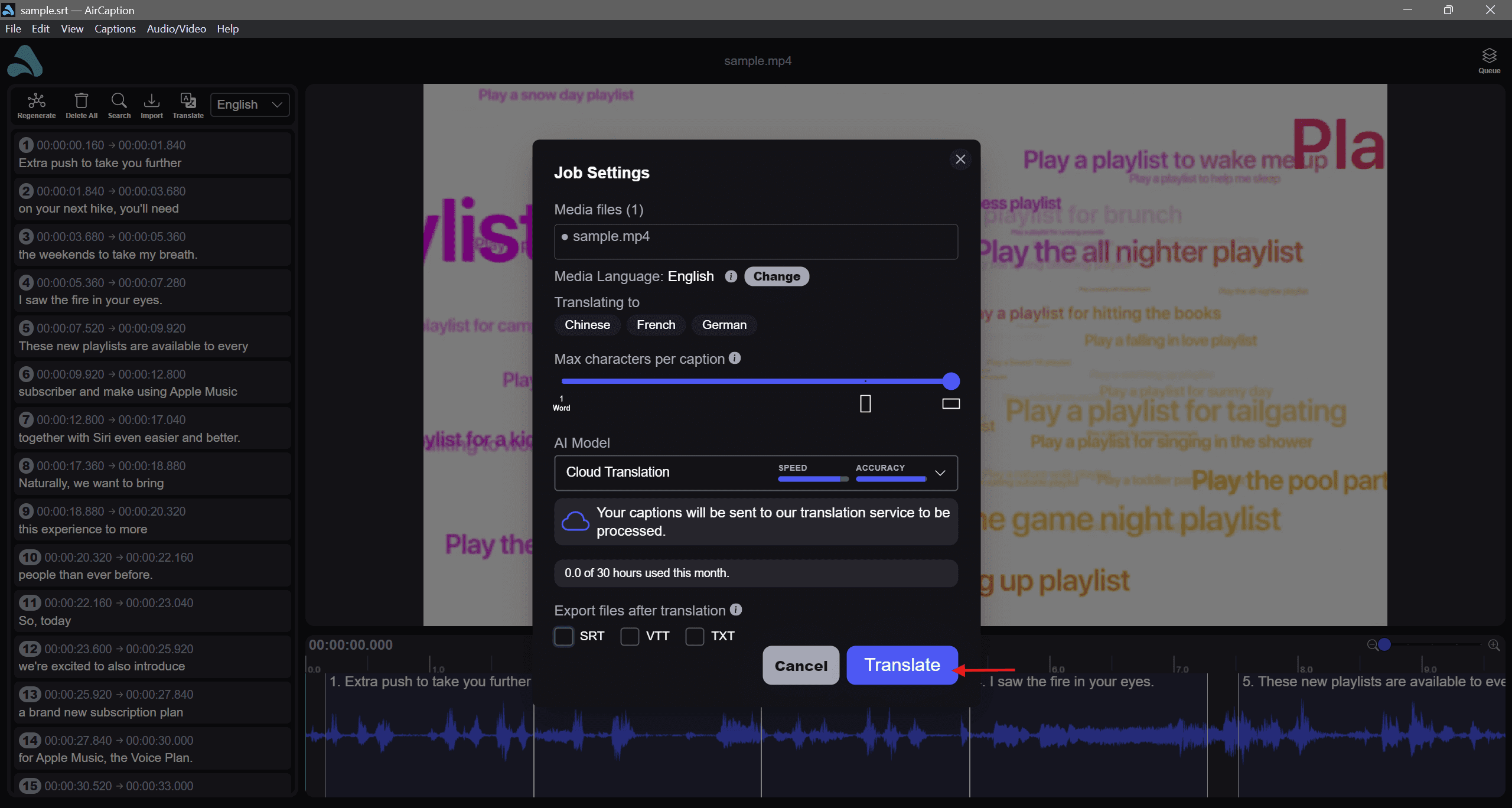Expand the Cloud Translation AI Model dropdown
The height and width of the screenshot is (808, 1512).
pyautogui.click(x=756, y=473)
